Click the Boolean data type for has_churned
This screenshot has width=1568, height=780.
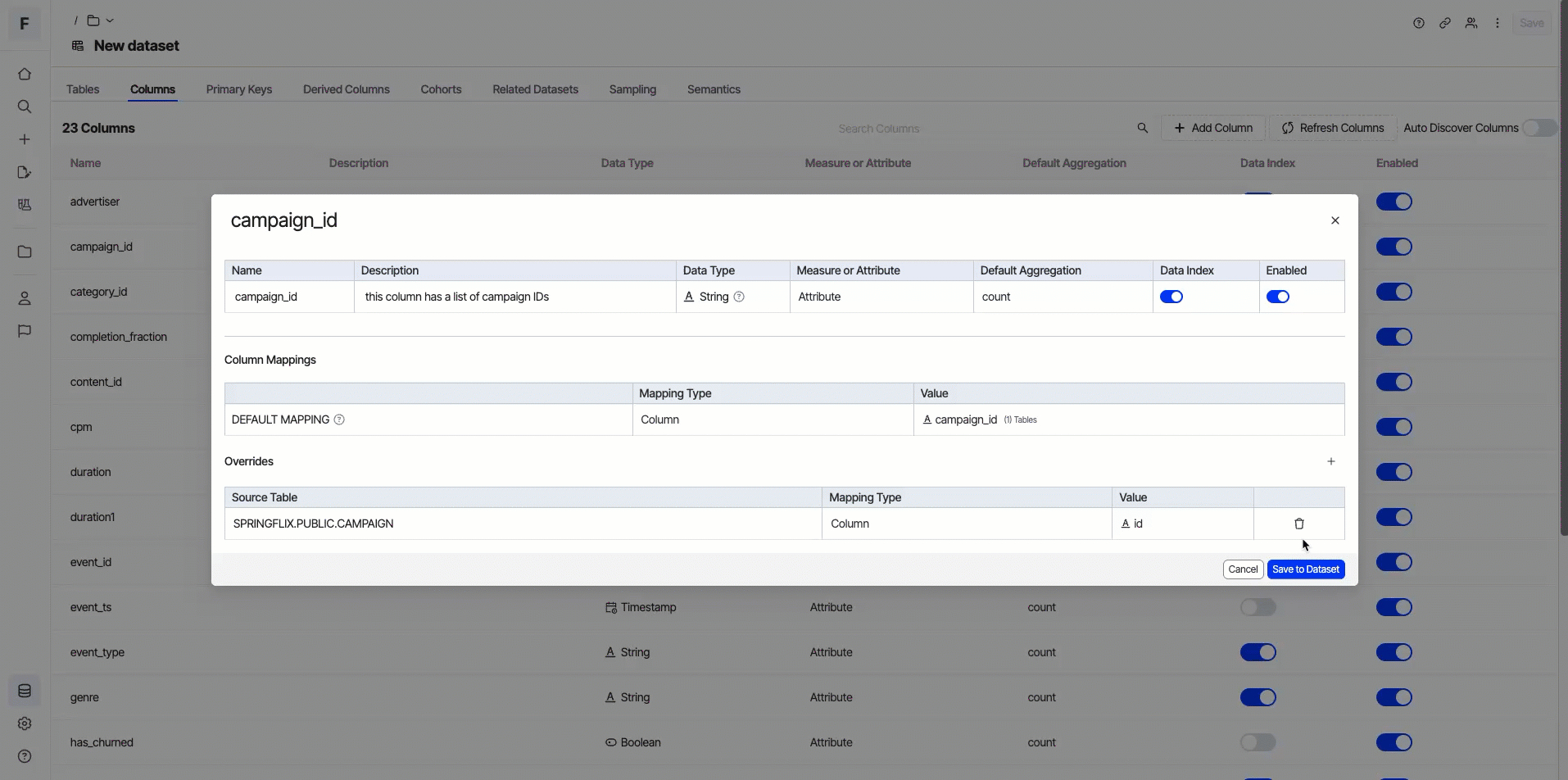point(633,742)
